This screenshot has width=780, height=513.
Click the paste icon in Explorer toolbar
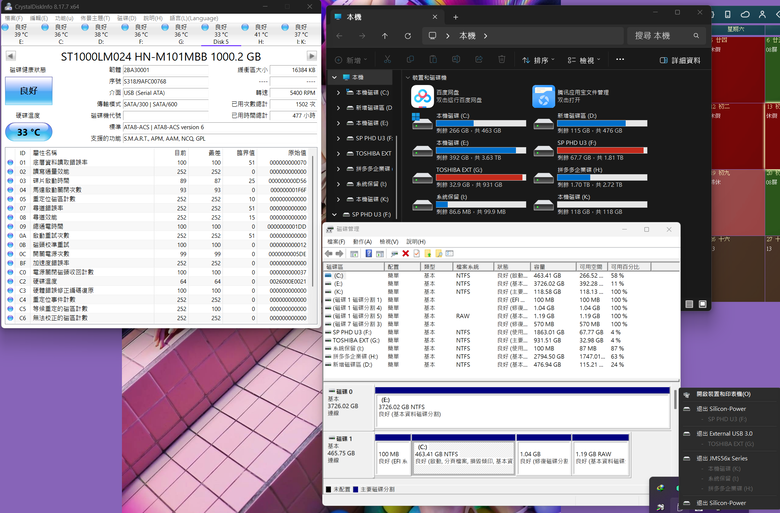pyautogui.click(x=433, y=60)
